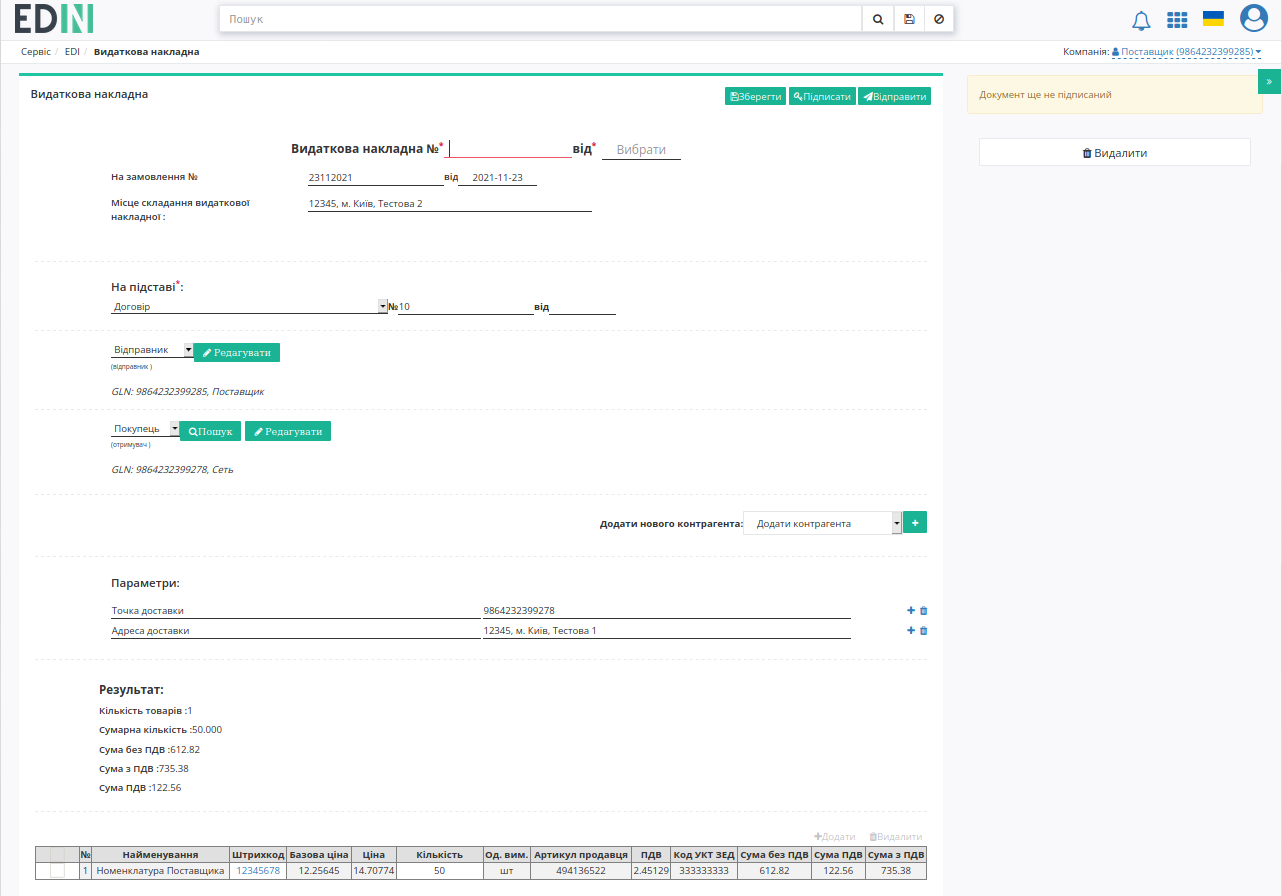Click the clear search icon
This screenshot has height=896, width=1282.
(939, 19)
